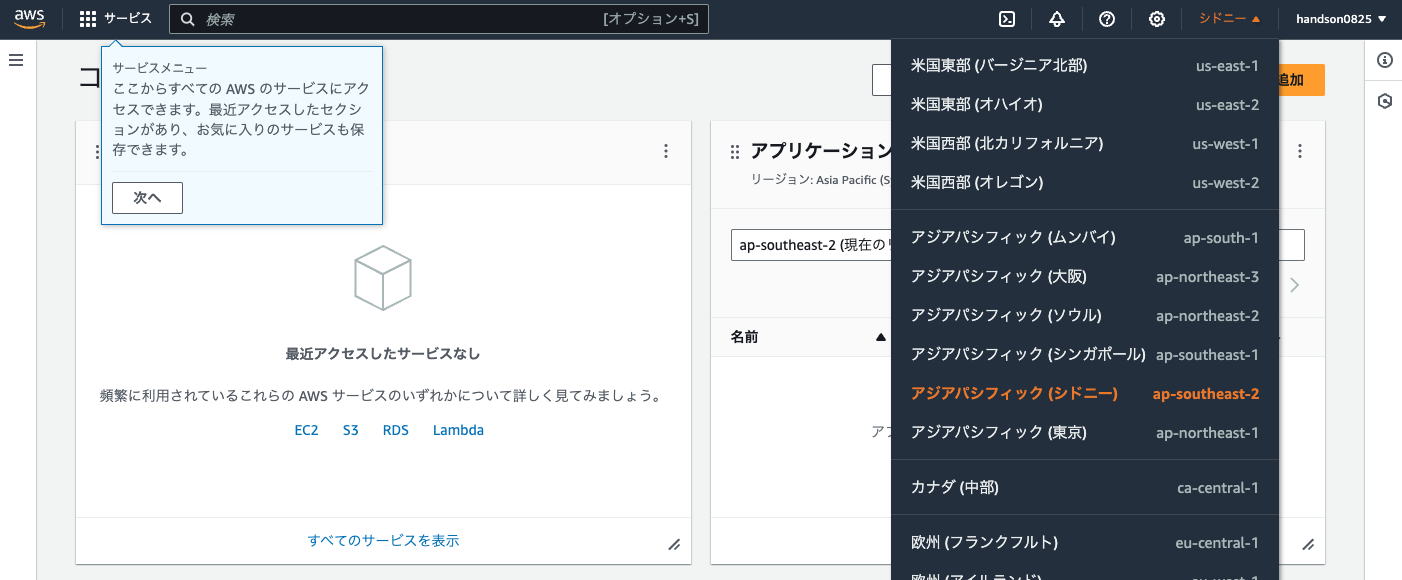
Task: Click into the top search field
Action: pyautogui.click(x=439, y=19)
